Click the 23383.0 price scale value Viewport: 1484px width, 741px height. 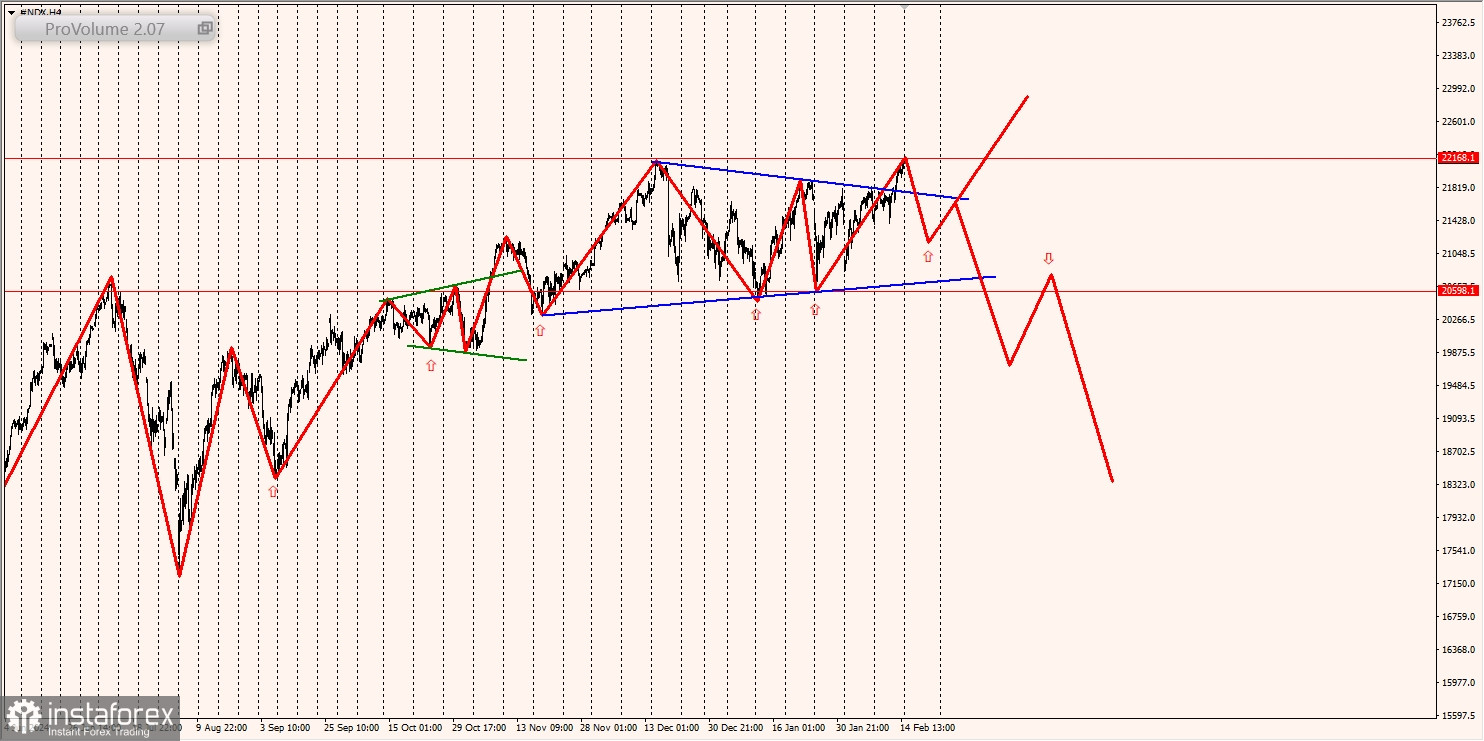1460,56
